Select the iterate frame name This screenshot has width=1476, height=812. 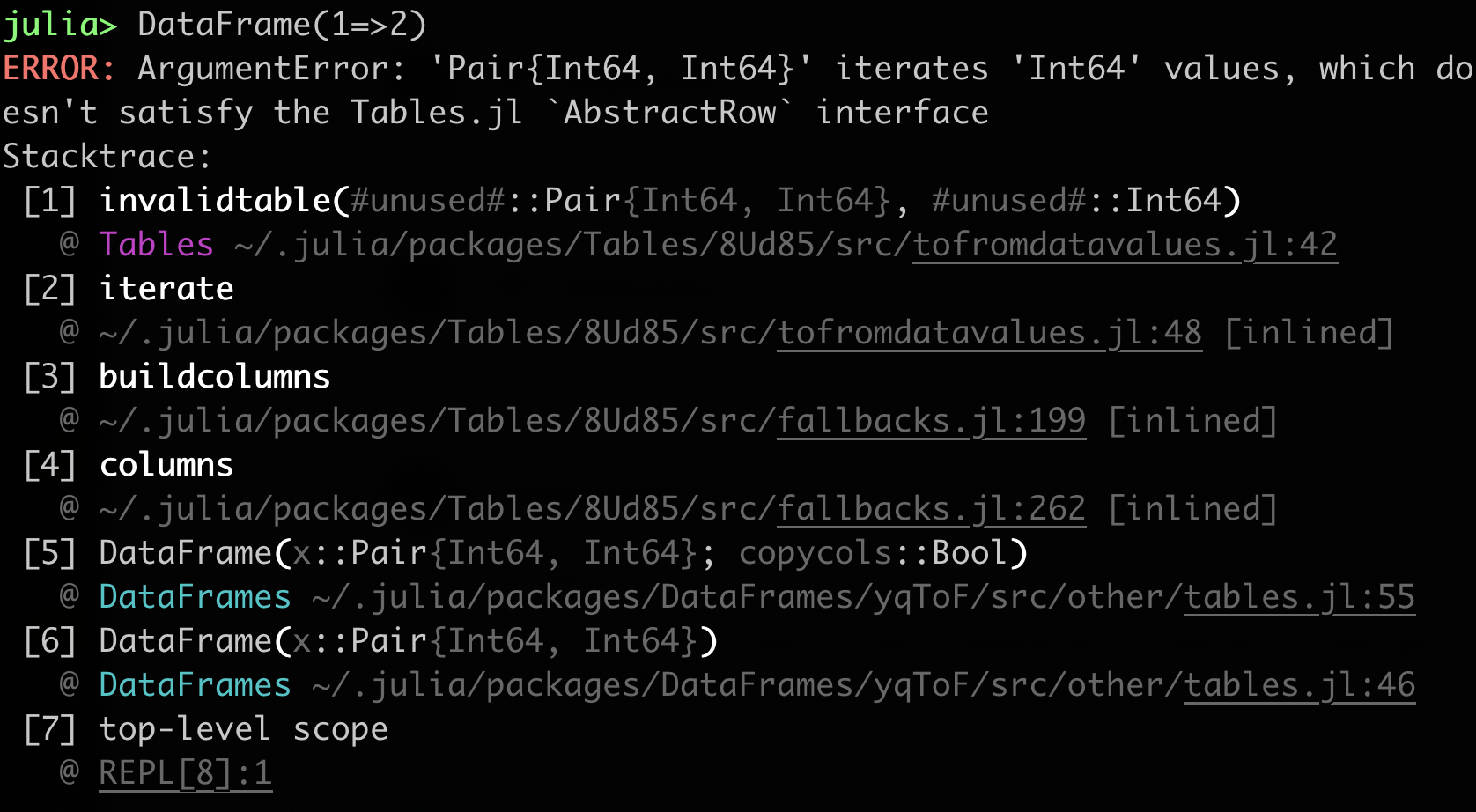click(x=166, y=289)
